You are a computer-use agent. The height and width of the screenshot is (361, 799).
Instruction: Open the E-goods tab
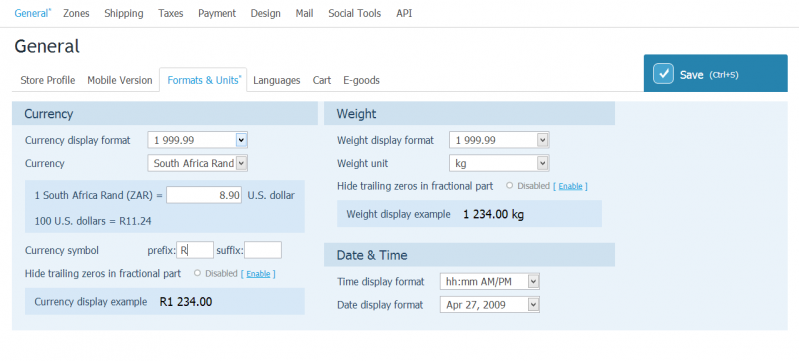361,80
